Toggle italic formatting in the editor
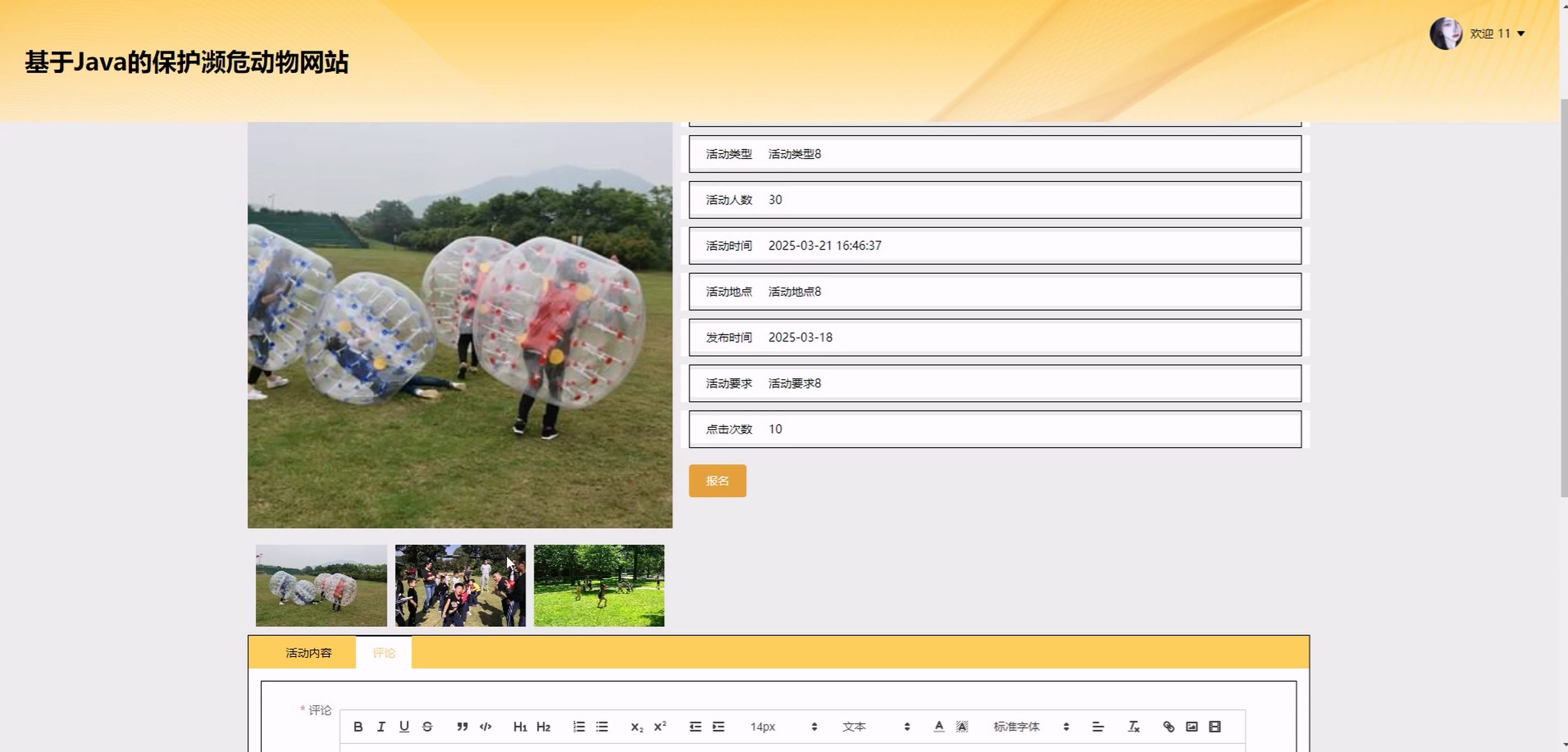 pos(381,726)
